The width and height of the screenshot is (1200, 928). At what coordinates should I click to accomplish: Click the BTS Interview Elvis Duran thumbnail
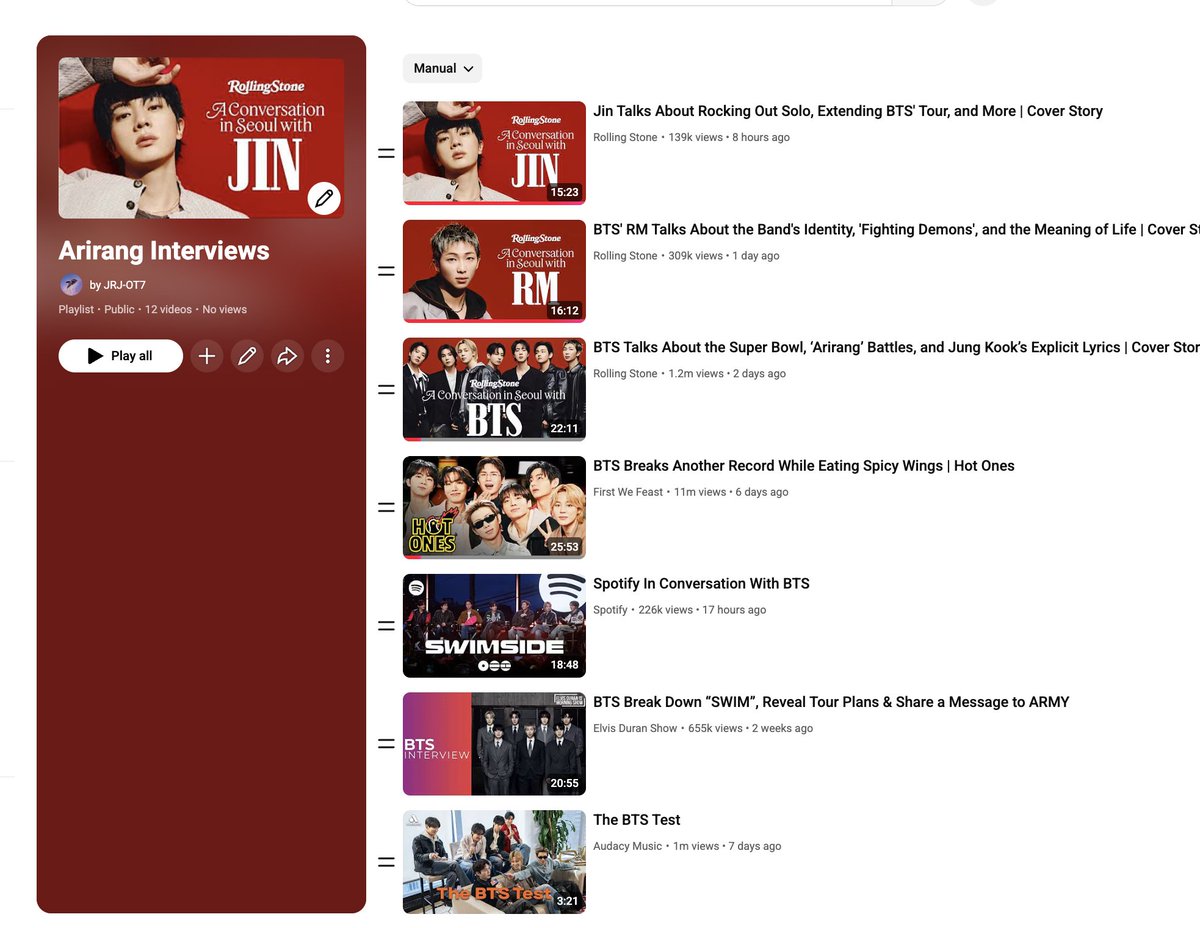coord(494,744)
